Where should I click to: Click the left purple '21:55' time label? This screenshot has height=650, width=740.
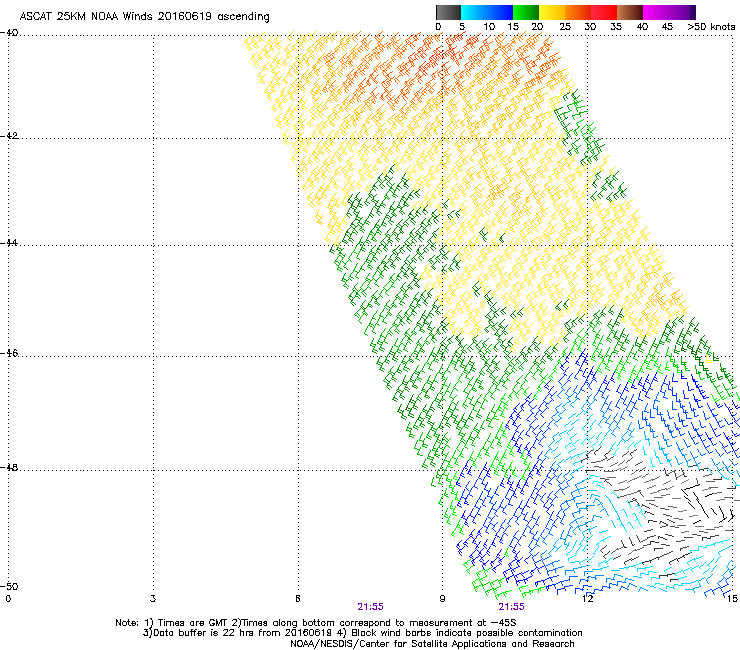(370, 607)
